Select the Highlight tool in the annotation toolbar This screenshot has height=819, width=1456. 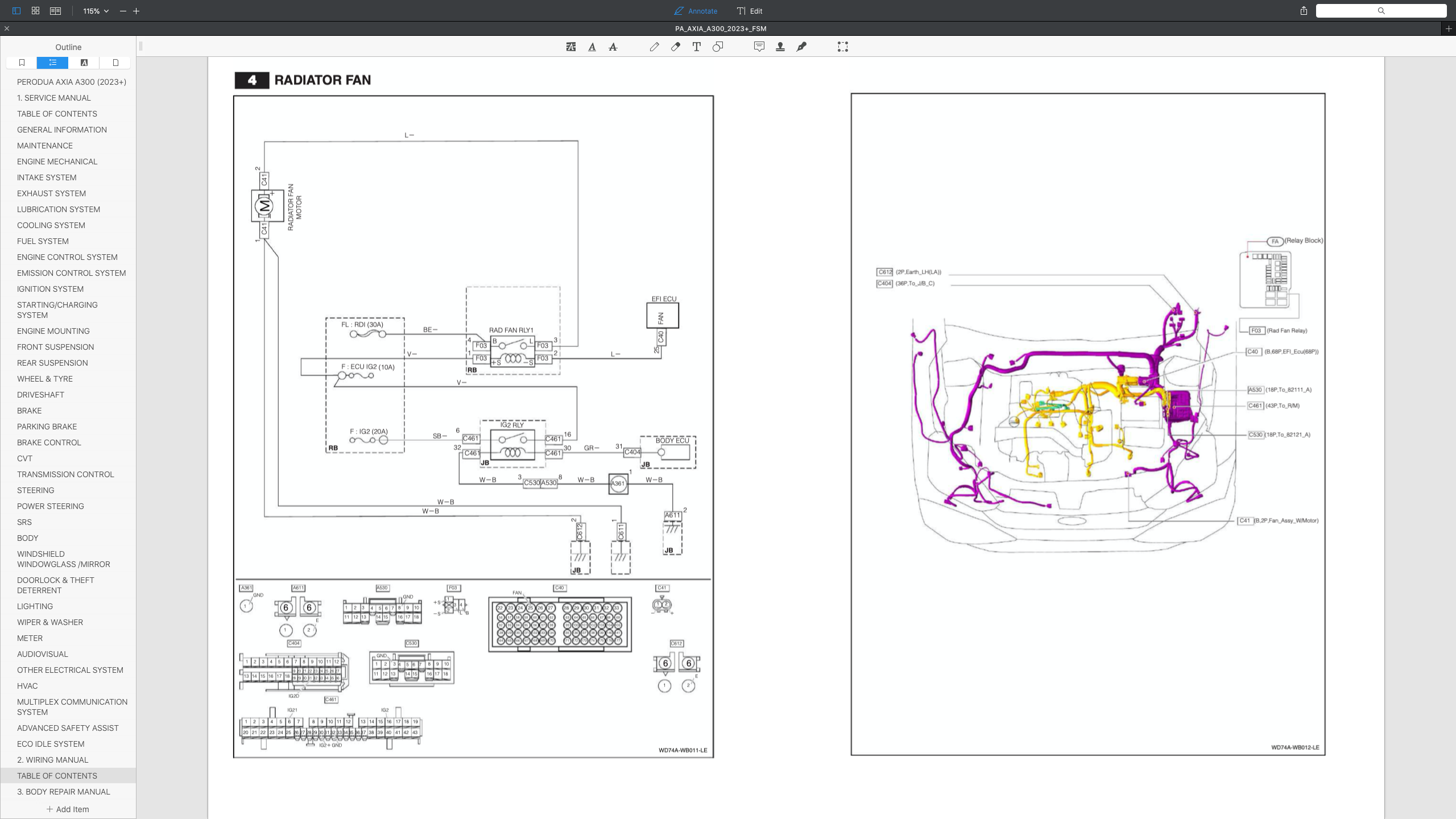[570, 47]
